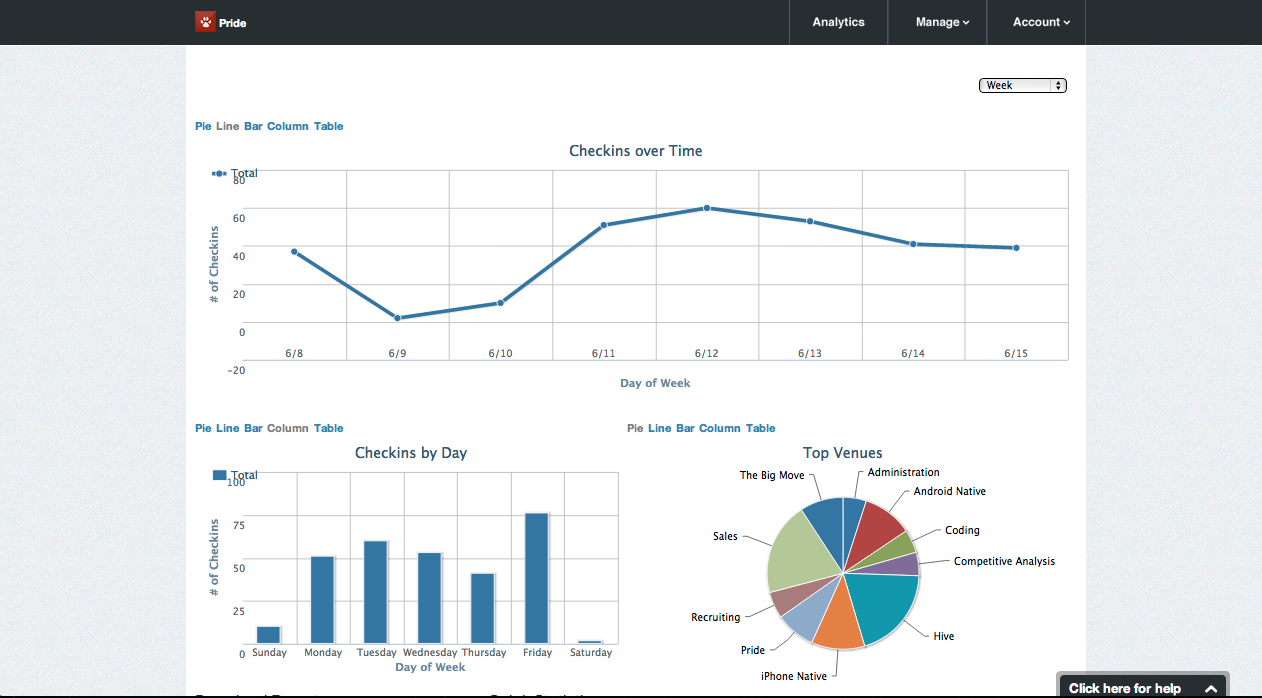Switch Checkins over Time chart to Bar
1262x698 pixels.
click(x=253, y=127)
